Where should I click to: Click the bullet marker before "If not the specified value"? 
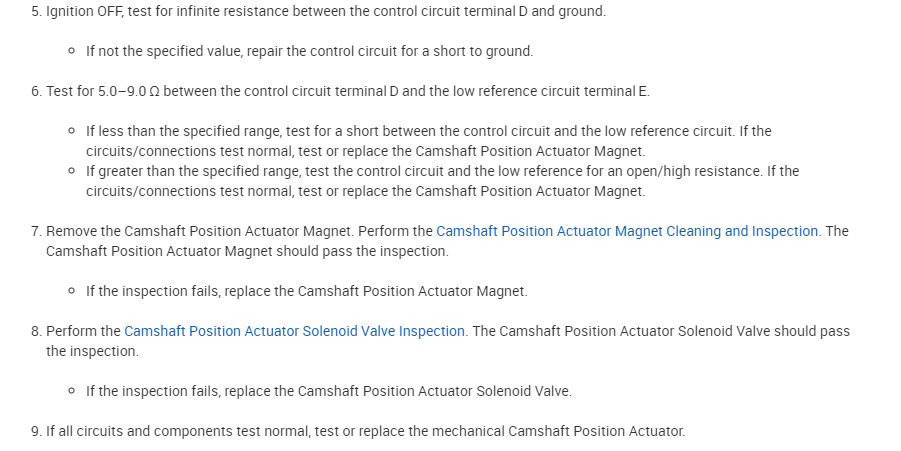tap(73, 51)
